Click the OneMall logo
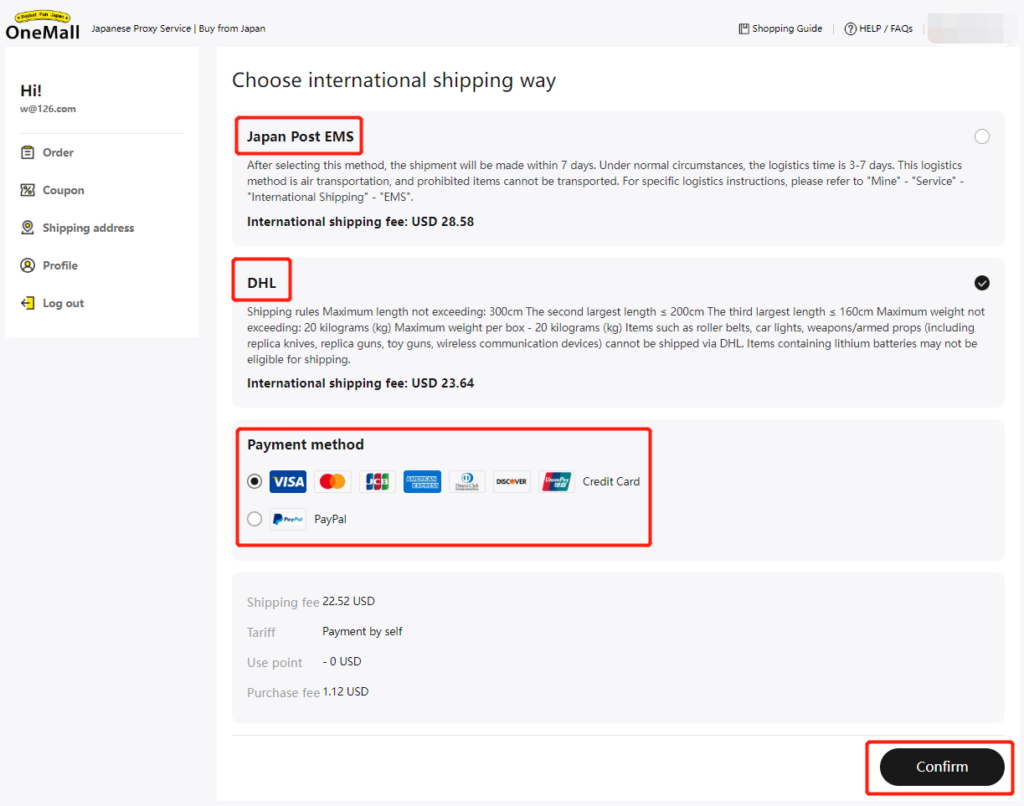Screen dimensions: 1024x806 (42, 26)
